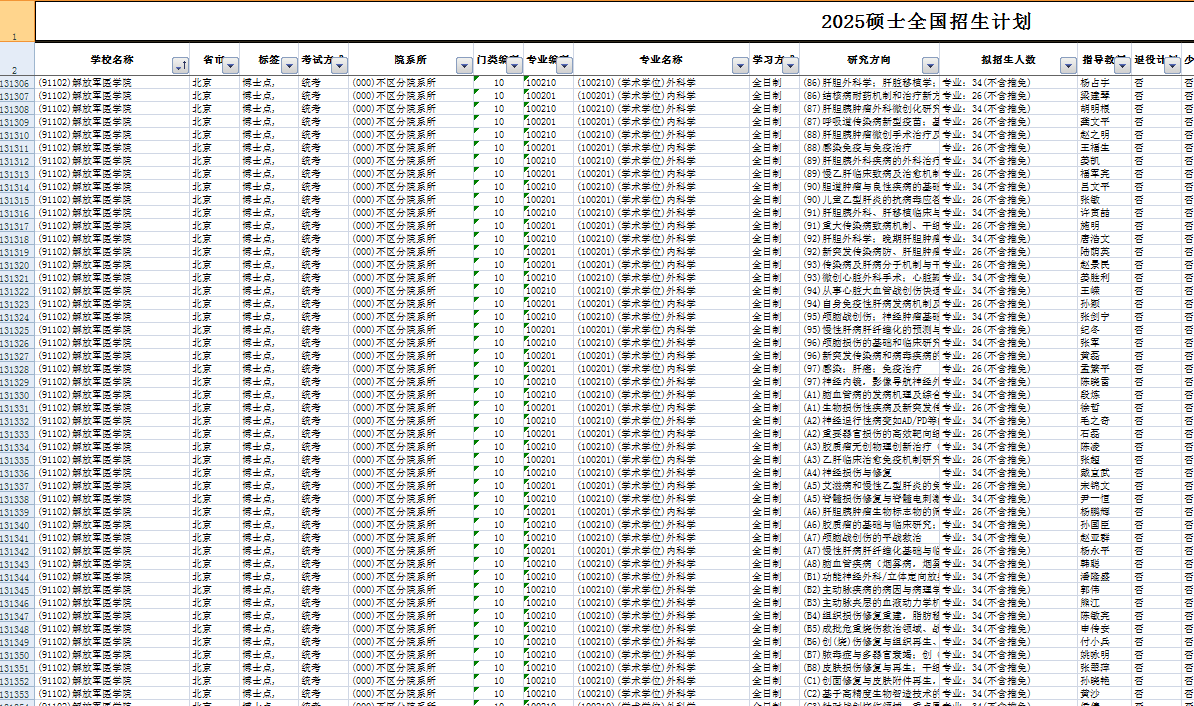Image resolution: width=1194 pixels, height=706 pixels.
Task: Open the 研究方向 column filter
Action: click(928, 65)
